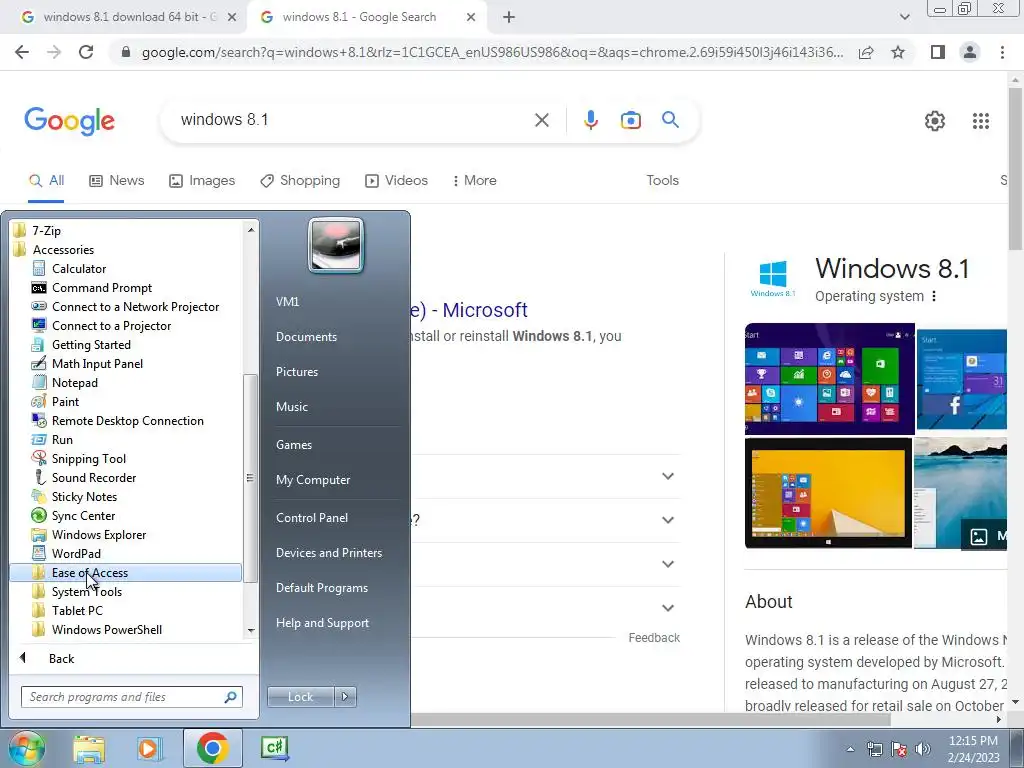The image size is (1024, 768).
Task: Switch to the Images search tab
Action: pyautogui.click(x=202, y=180)
